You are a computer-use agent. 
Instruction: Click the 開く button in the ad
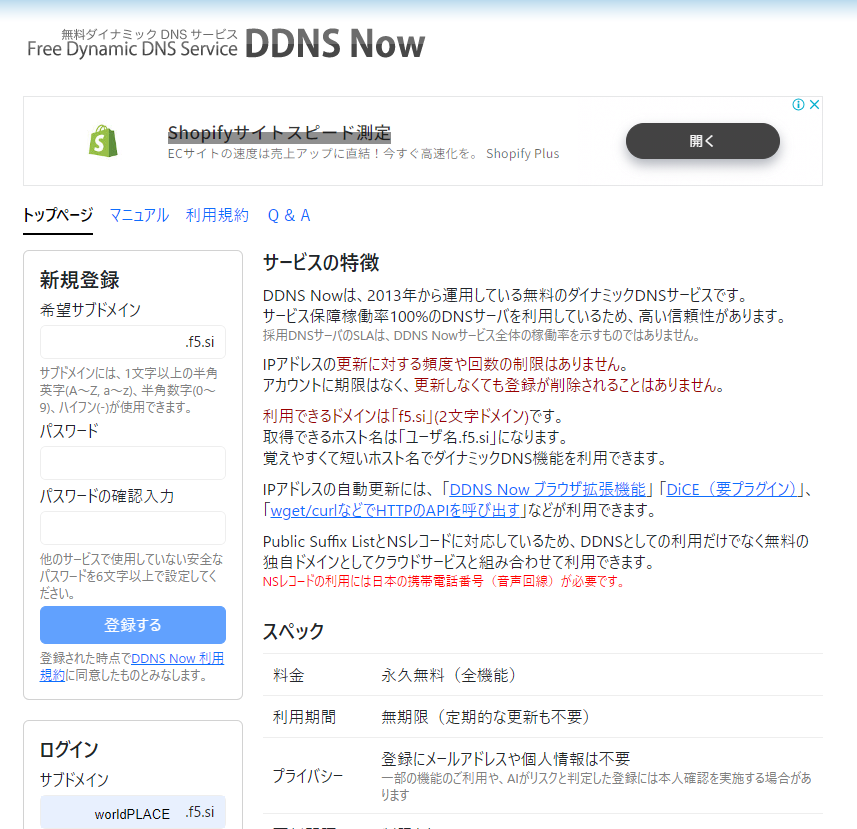tap(702, 141)
